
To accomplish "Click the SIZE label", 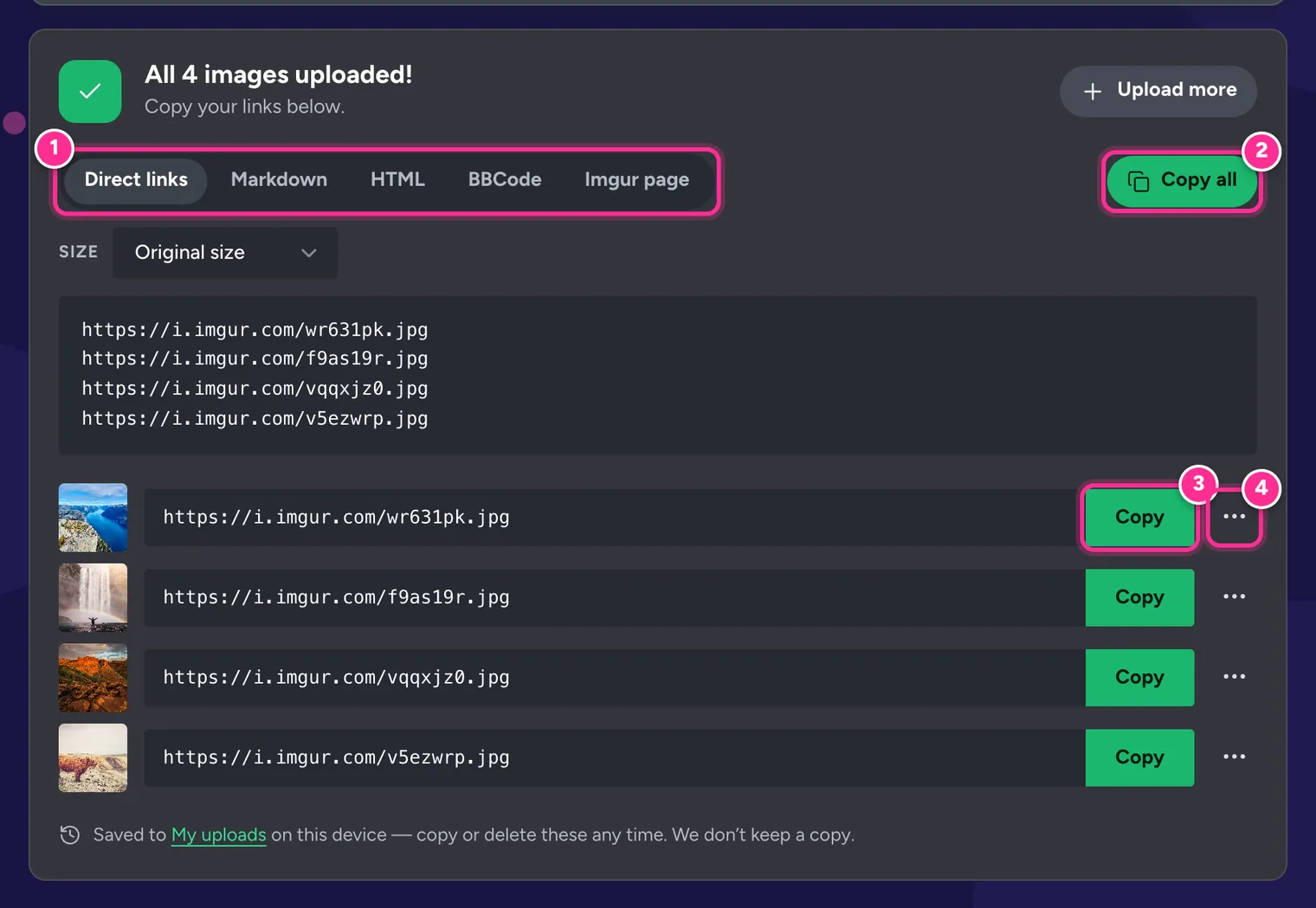I will (78, 252).
